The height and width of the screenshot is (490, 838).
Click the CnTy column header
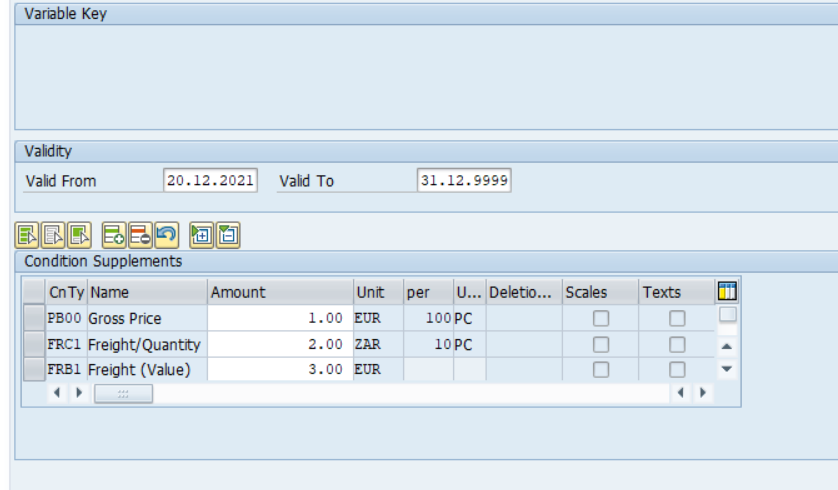click(67, 292)
